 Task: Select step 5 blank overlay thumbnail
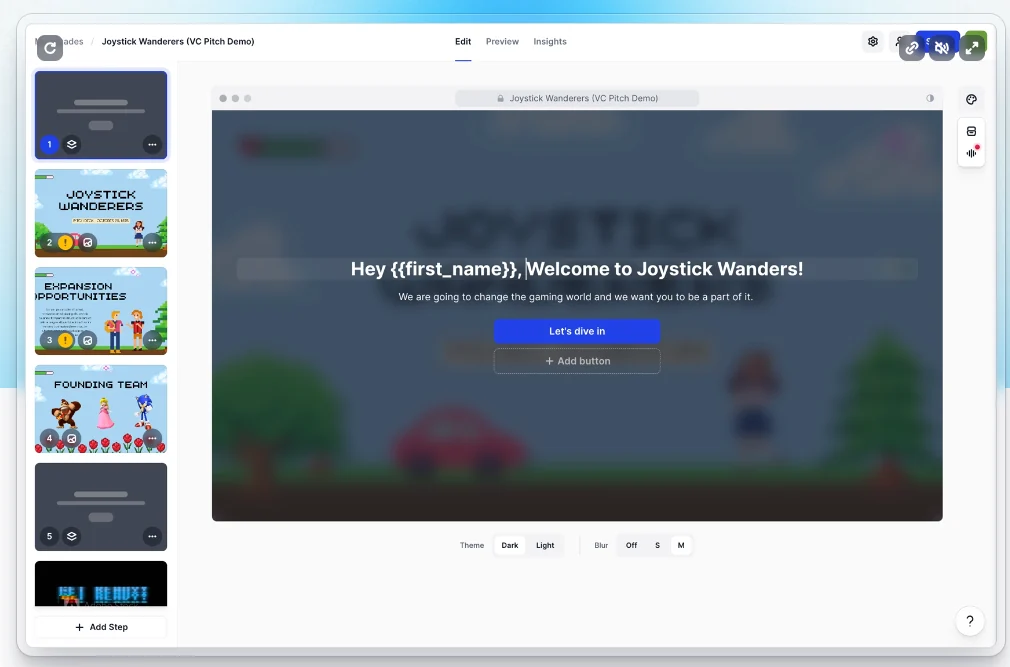pos(101,507)
